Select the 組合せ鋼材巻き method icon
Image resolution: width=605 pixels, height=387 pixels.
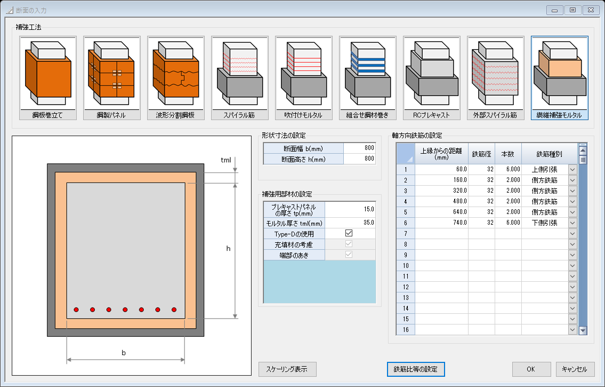pyautogui.click(x=368, y=78)
